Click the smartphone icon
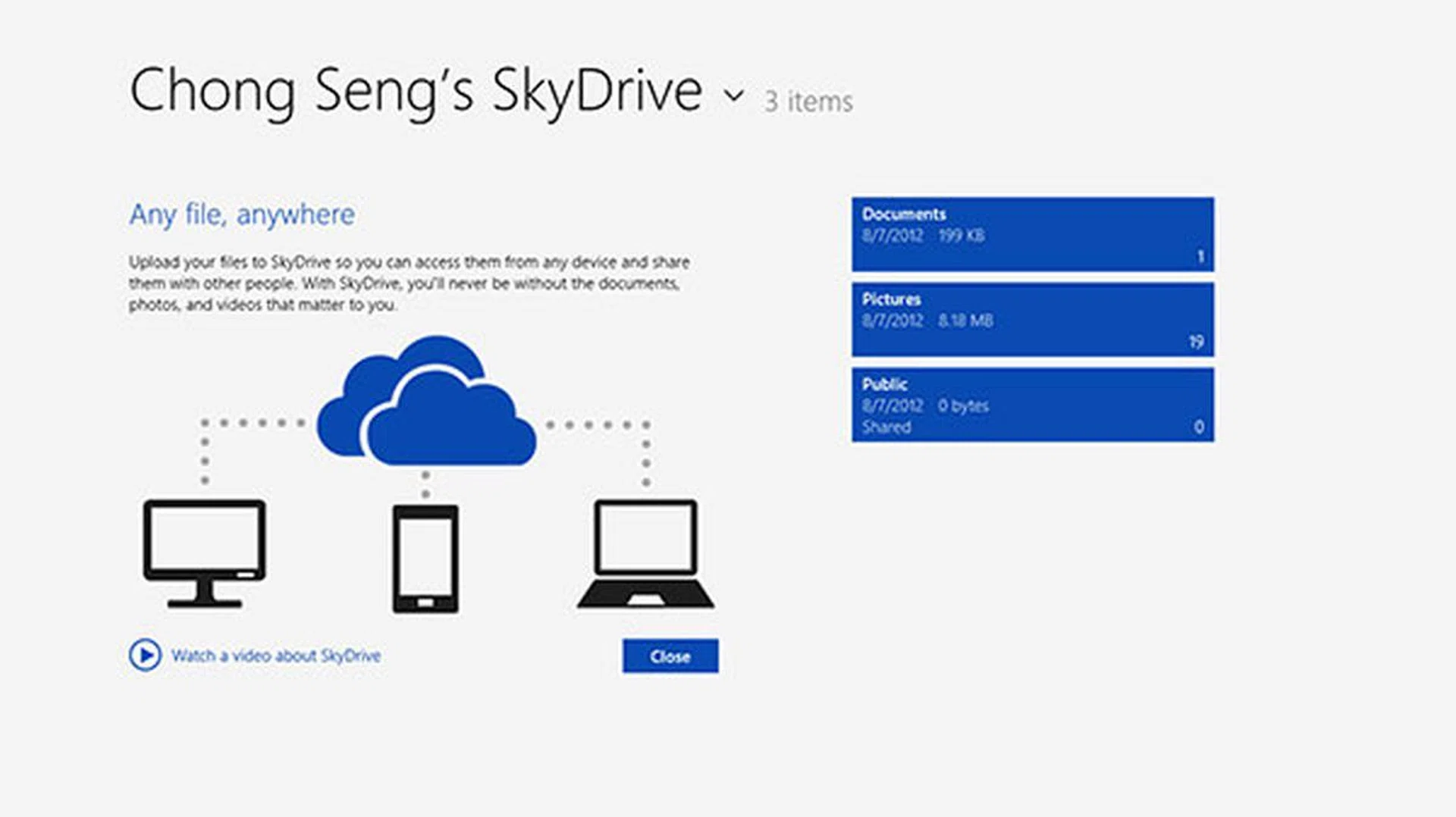1456x817 pixels. [x=425, y=559]
